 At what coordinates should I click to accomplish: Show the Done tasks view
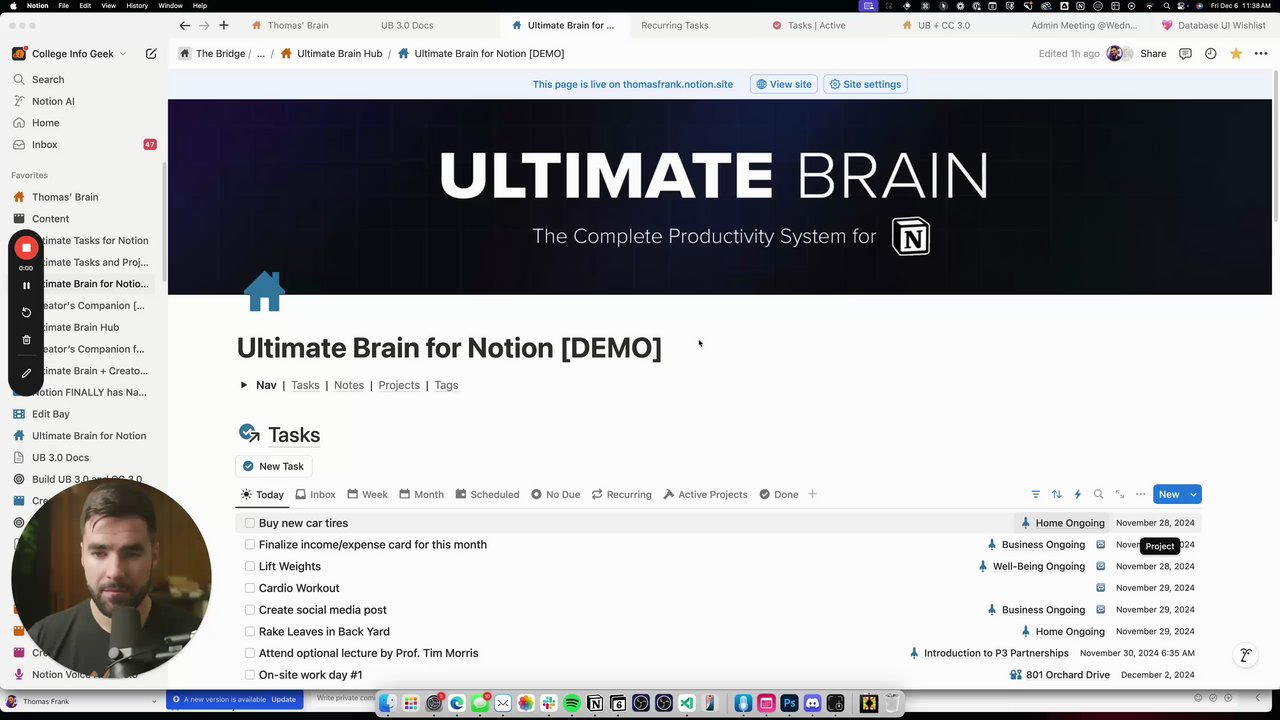click(778, 494)
